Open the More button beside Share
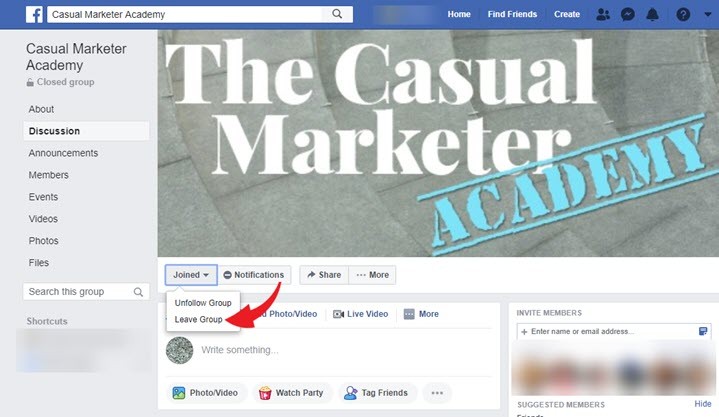 [373, 275]
